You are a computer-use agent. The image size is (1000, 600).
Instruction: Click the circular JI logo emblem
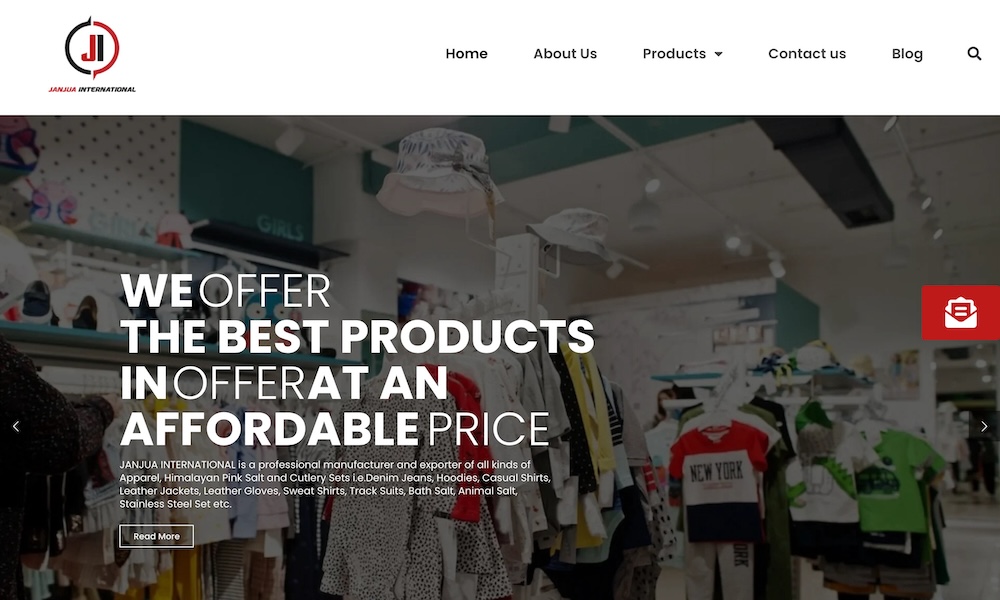pyautogui.click(x=92, y=47)
